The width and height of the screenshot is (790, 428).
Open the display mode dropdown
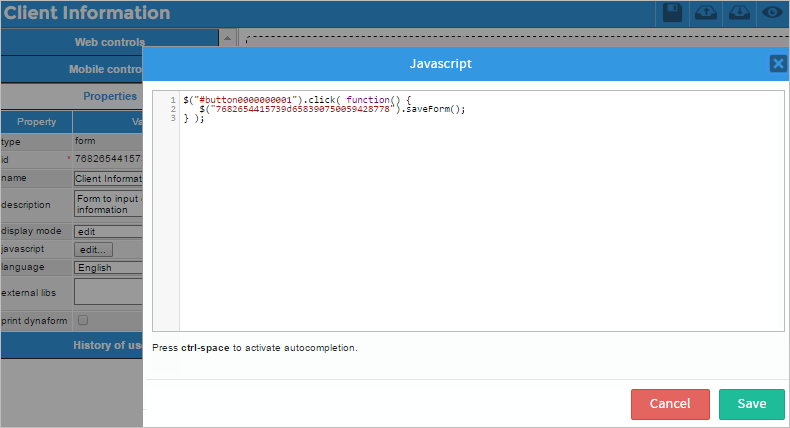[108, 231]
